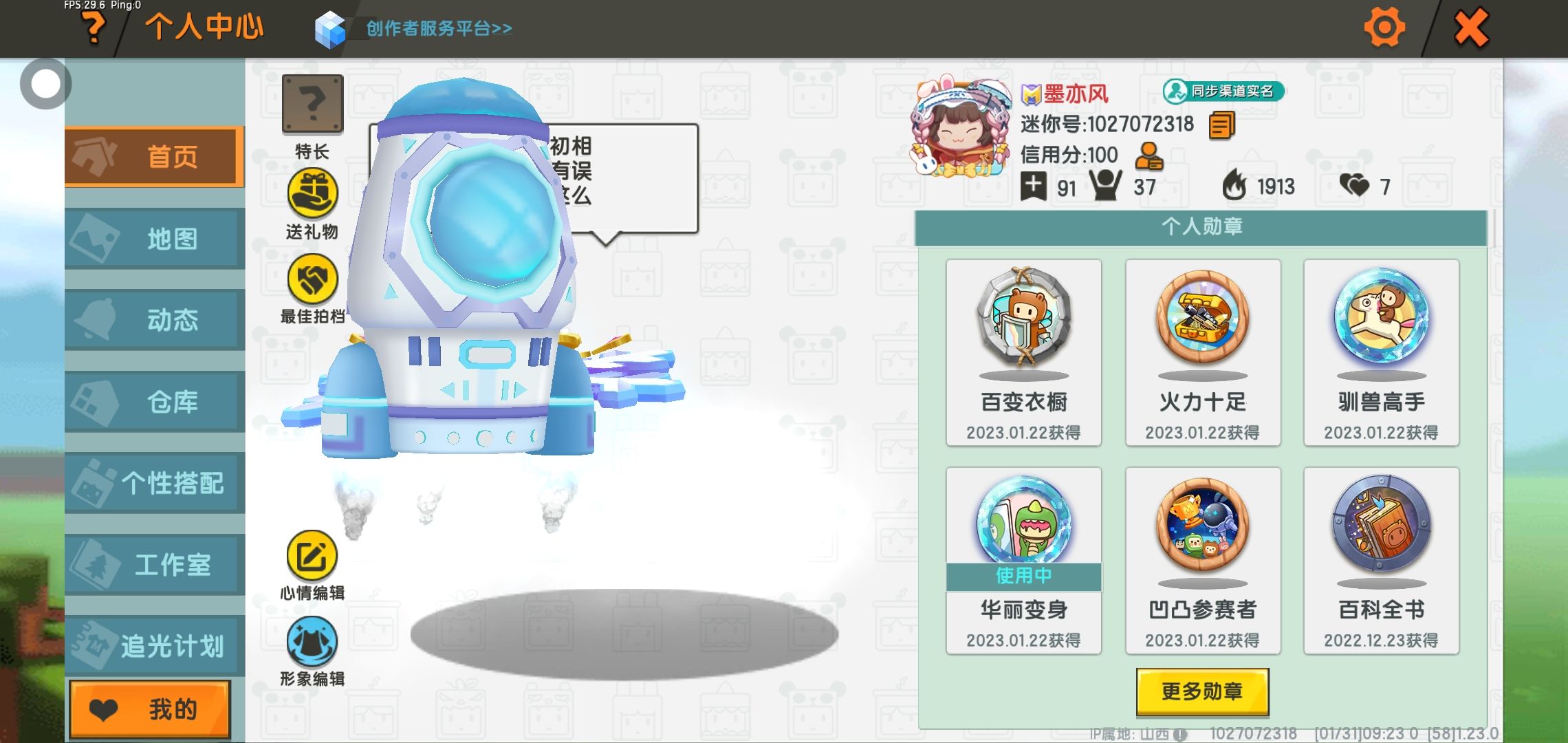This screenshot has height=743, width=1568.
Task: Select the 华丽变身 badge in use
Action: click(1023, 561)
